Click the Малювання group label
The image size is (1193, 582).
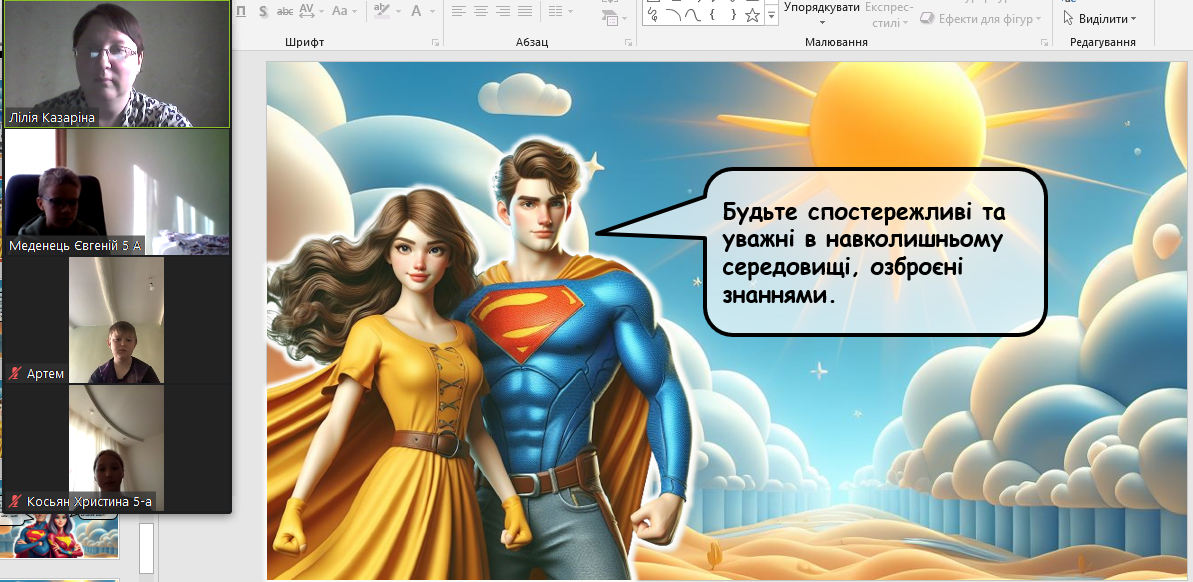pyautogui.click(x=836, y=43)
